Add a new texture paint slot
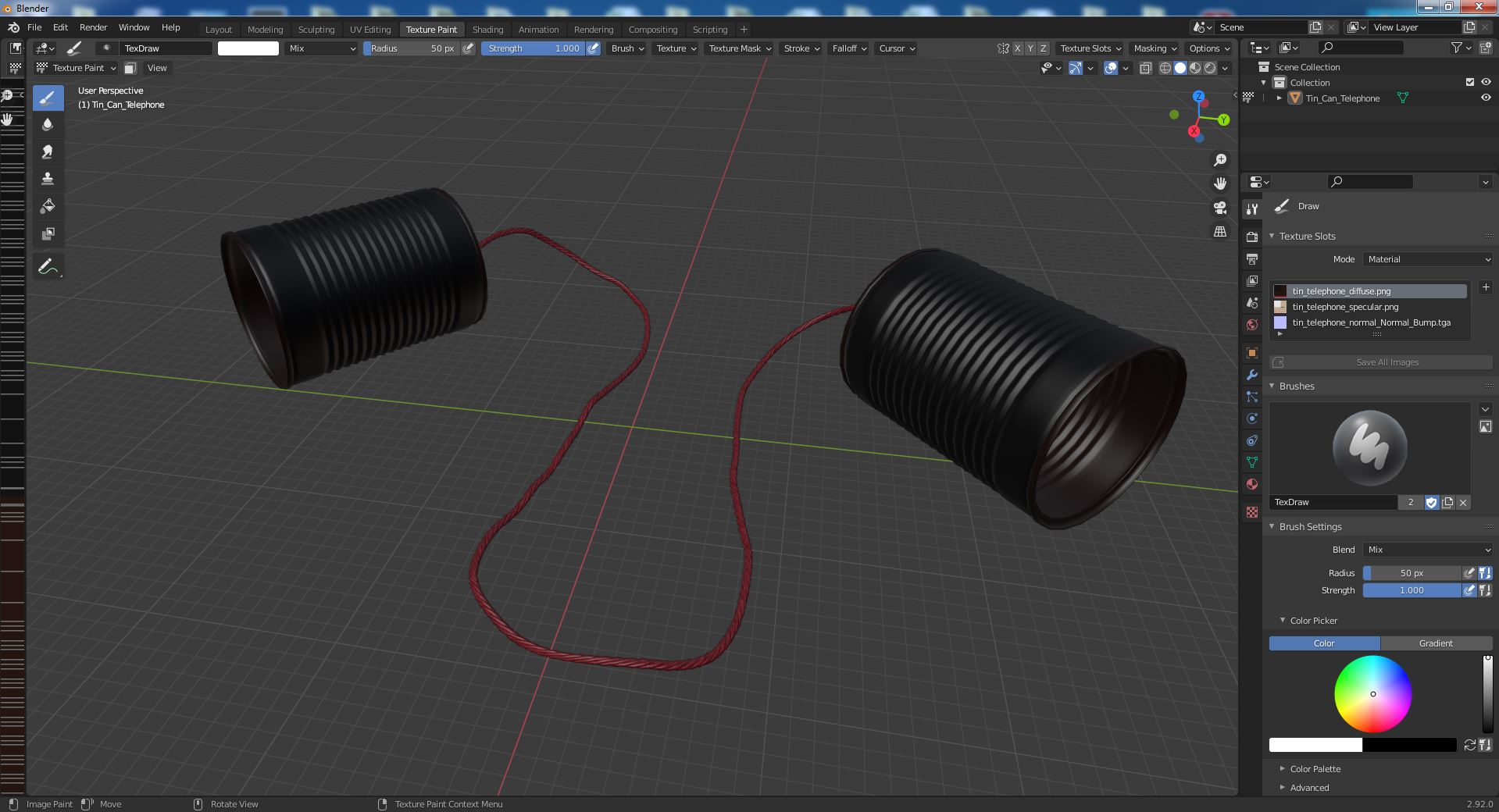 tap(1485, 287)
